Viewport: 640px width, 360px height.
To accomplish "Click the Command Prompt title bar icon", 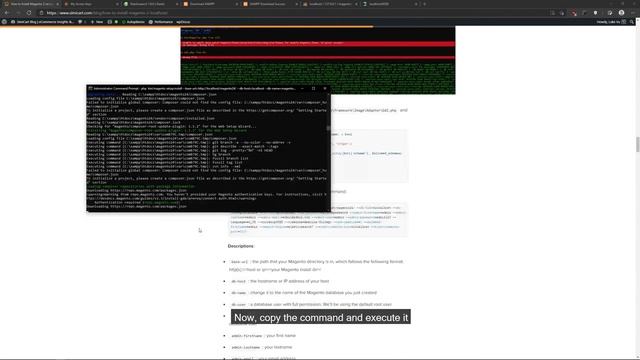I will point(90,88).
